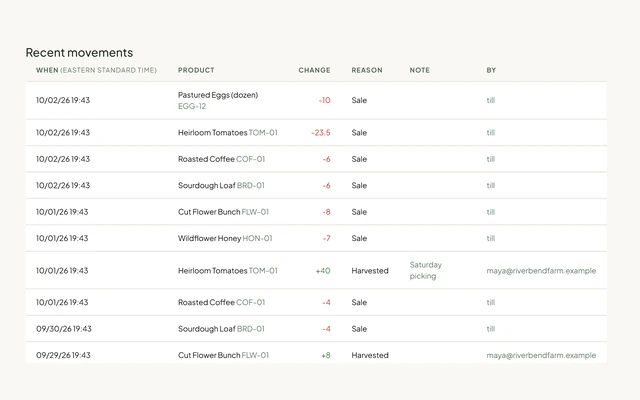Viewport: 640px width, 400px height.
Task: Click the +8 change value
Action: click(x=326, y=356)
